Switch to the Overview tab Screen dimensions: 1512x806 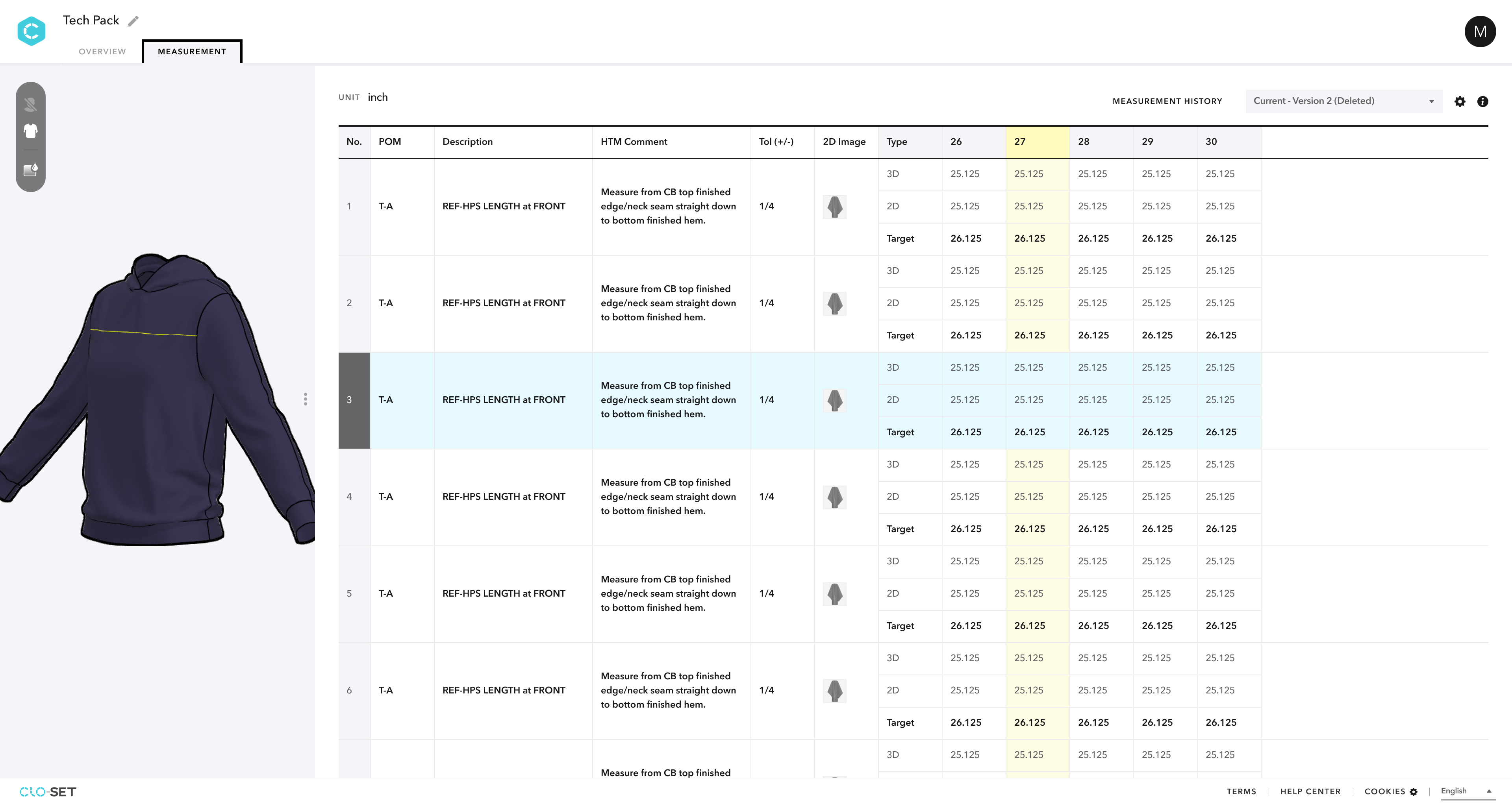[102, 52]
